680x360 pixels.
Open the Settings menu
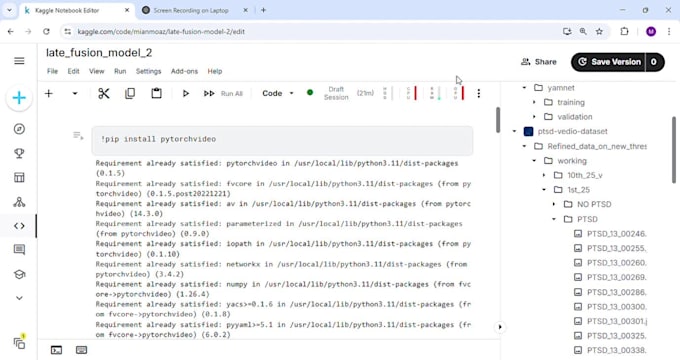148,71
